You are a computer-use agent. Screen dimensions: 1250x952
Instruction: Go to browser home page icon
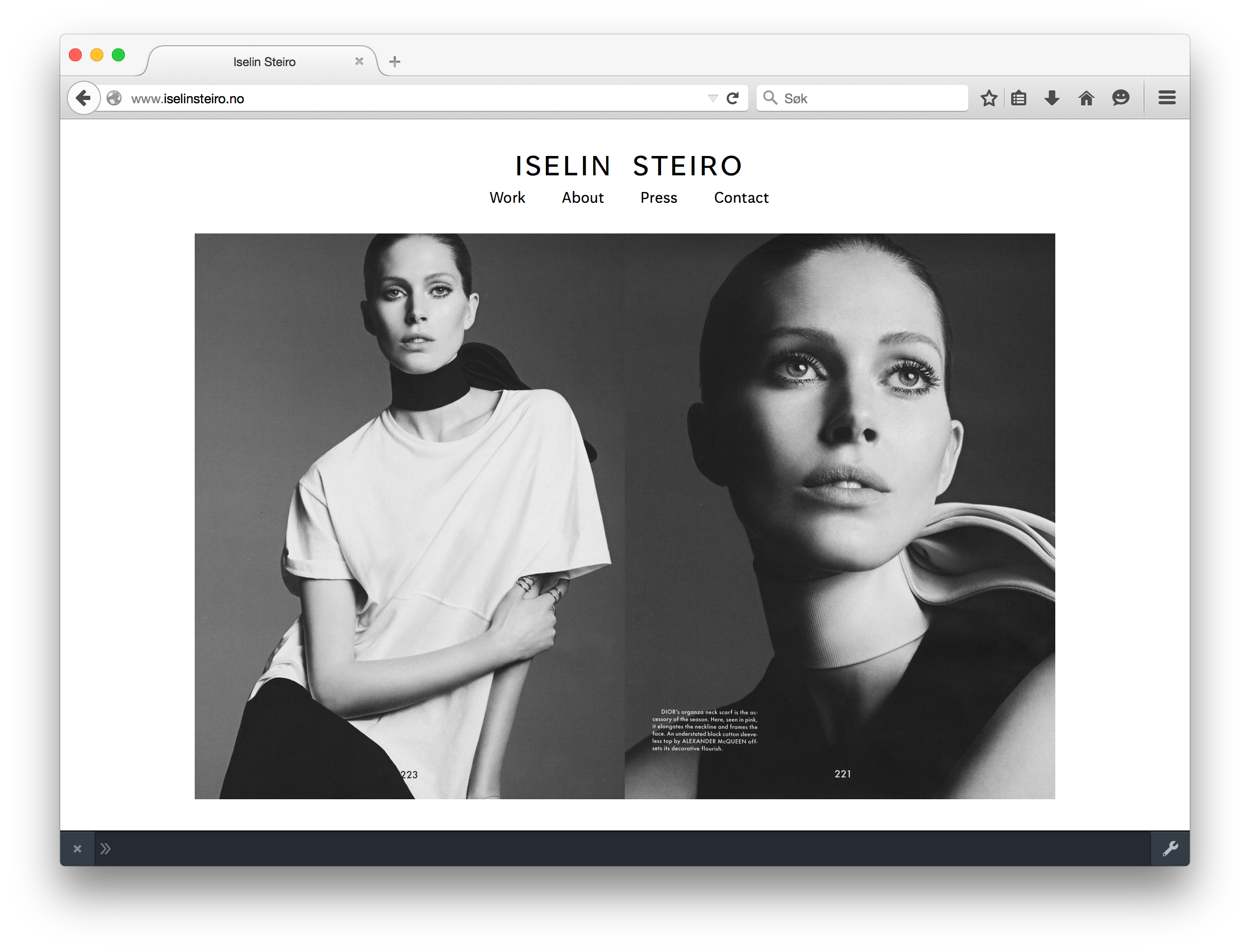pos(1086,98)
